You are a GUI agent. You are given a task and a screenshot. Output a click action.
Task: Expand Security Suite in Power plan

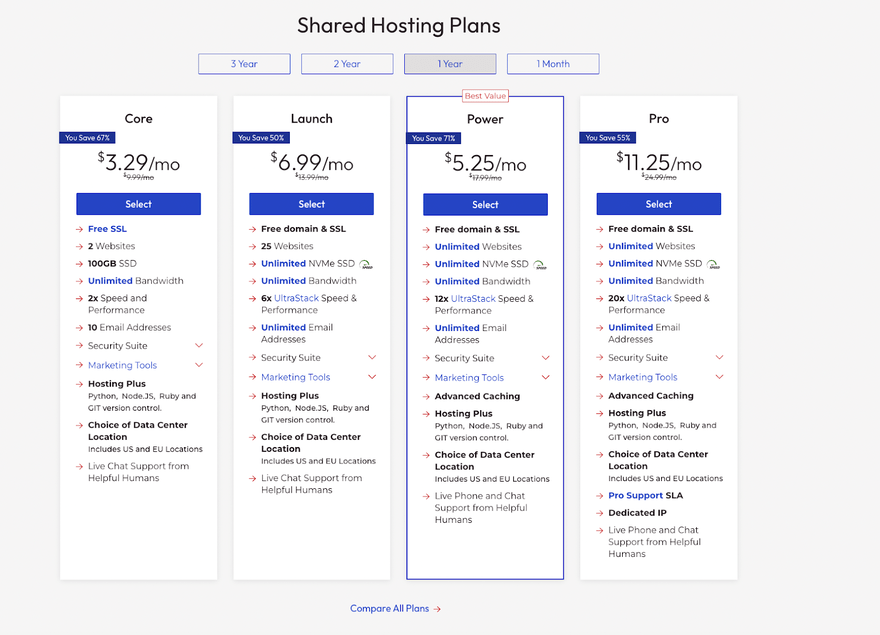coord(546,358)
